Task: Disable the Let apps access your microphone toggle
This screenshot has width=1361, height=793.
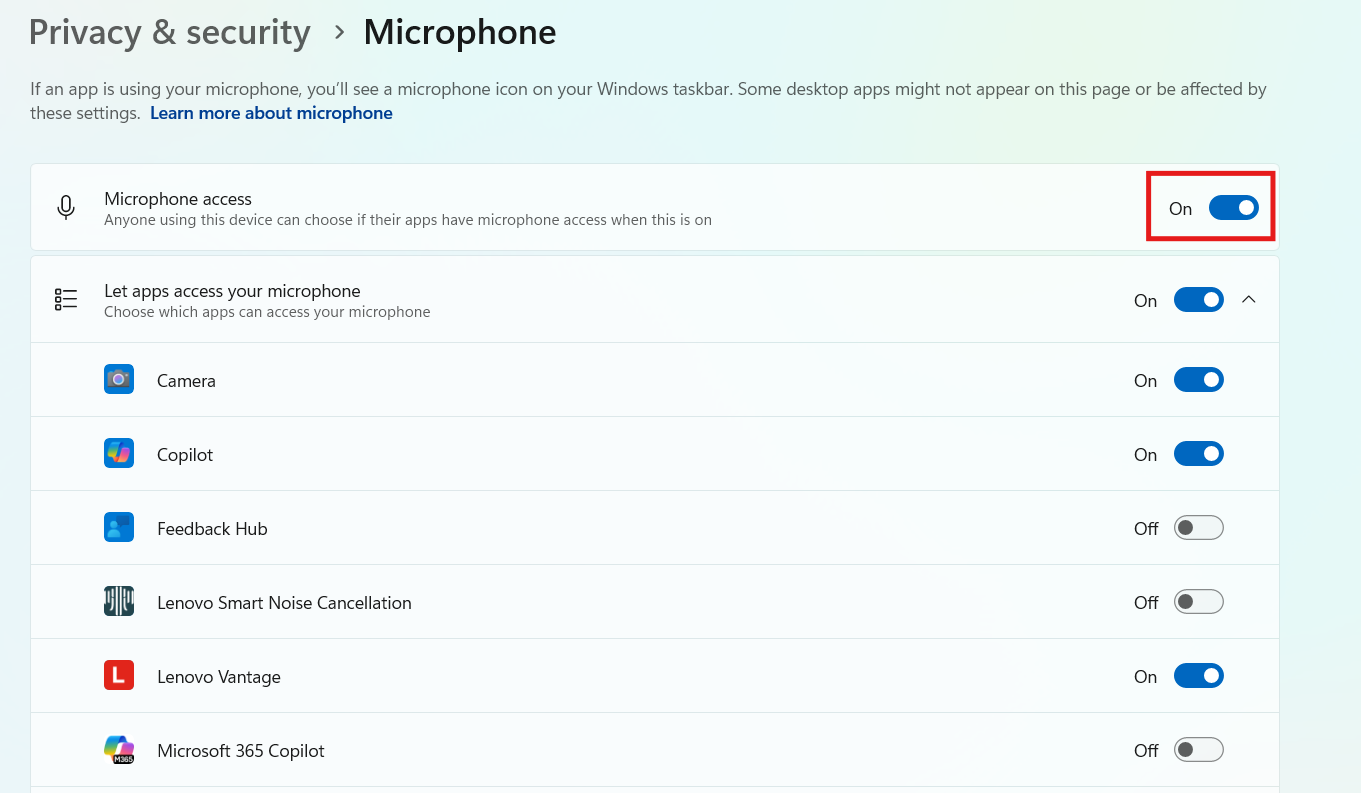Action: pos(1198,299)
